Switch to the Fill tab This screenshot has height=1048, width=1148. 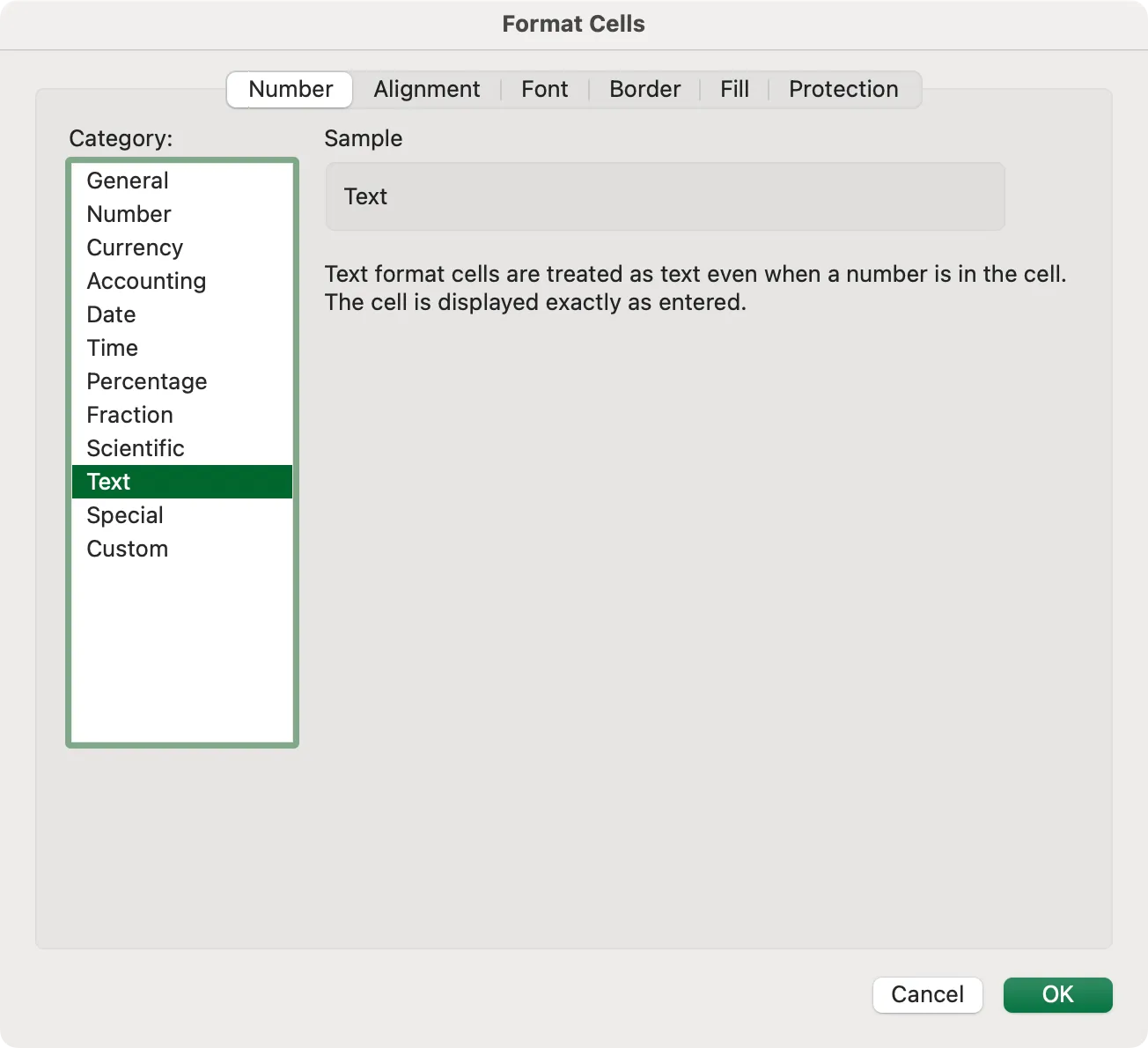click(733, 89)
